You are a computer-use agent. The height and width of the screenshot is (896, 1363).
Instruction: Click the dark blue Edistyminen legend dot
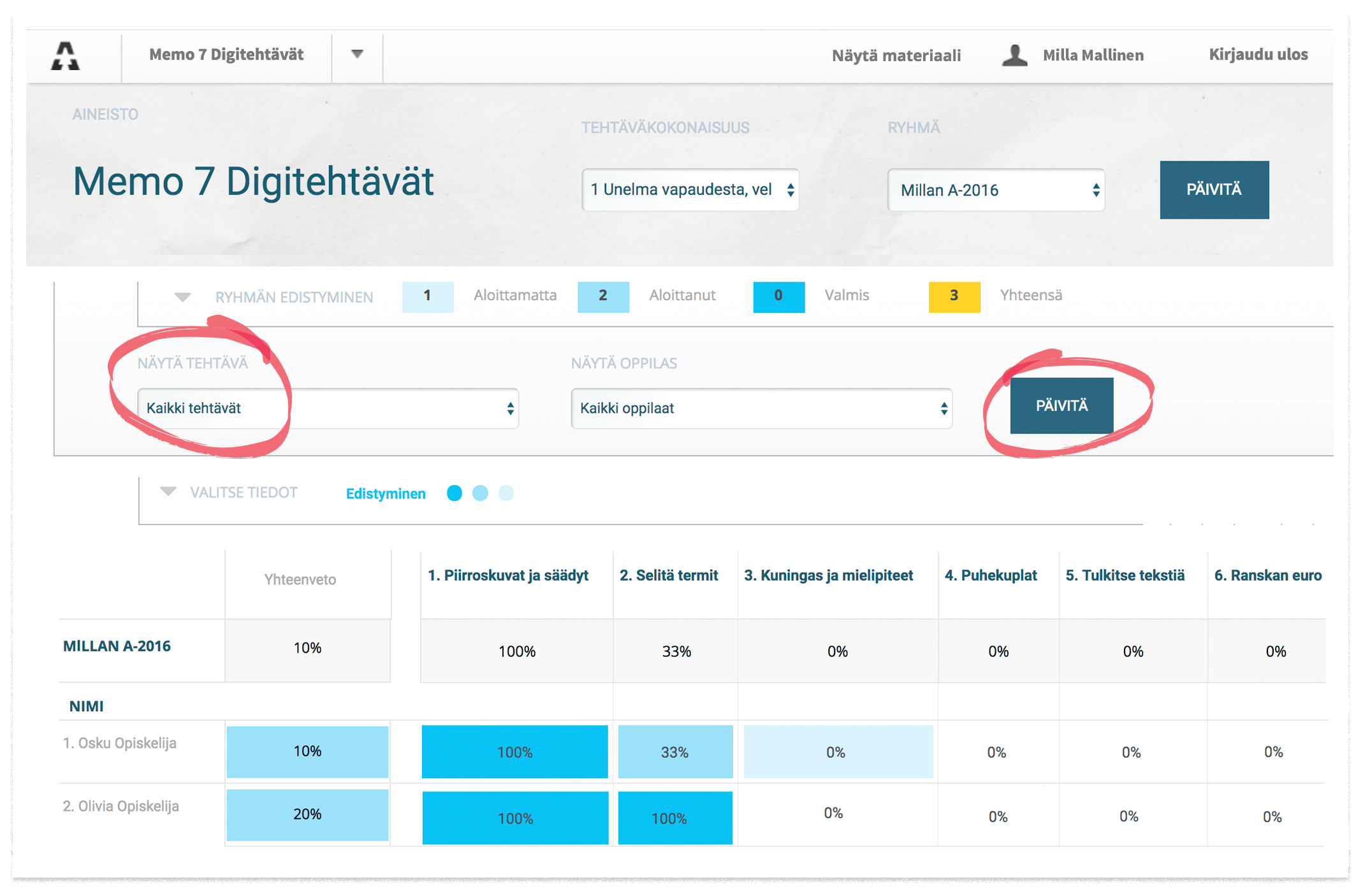coord(455,493)
